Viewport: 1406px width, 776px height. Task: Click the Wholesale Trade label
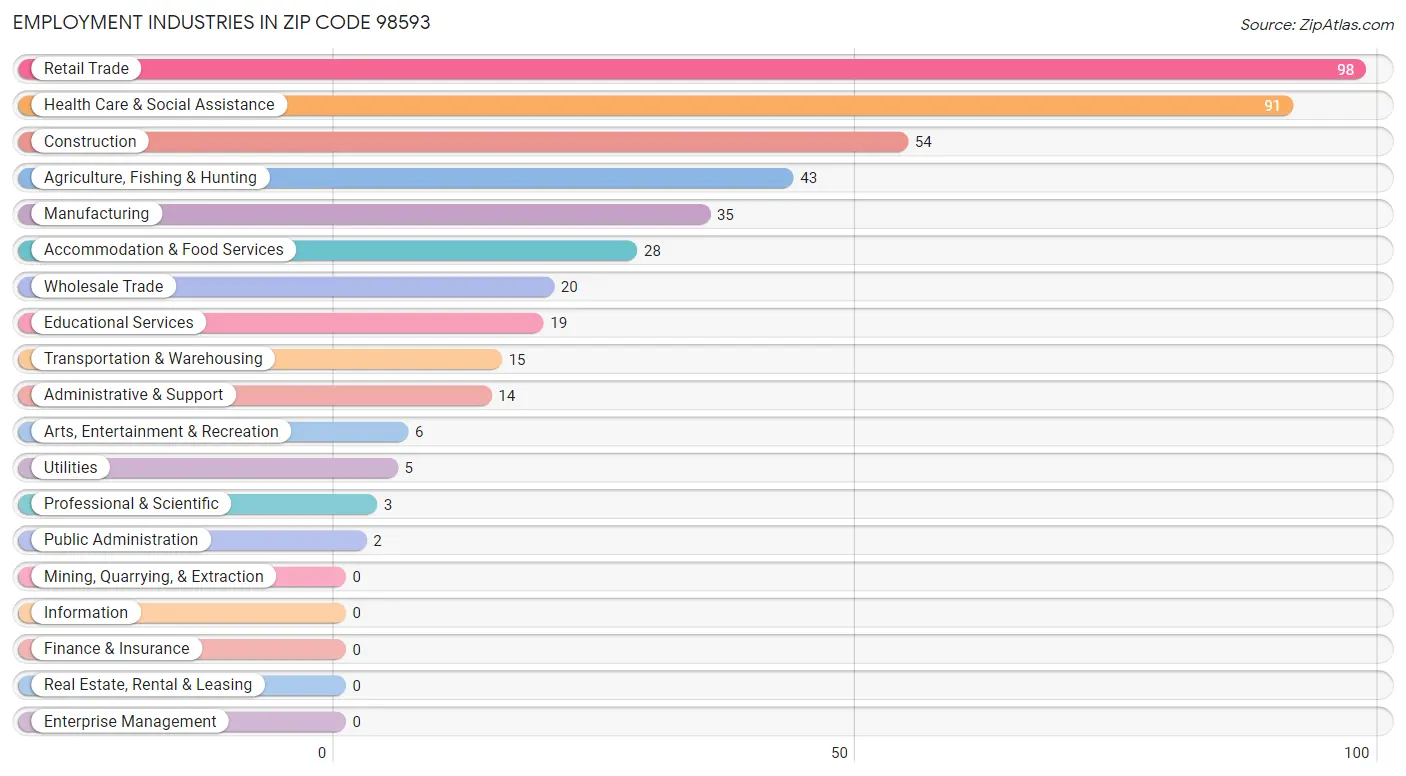(x=103, y=286)
